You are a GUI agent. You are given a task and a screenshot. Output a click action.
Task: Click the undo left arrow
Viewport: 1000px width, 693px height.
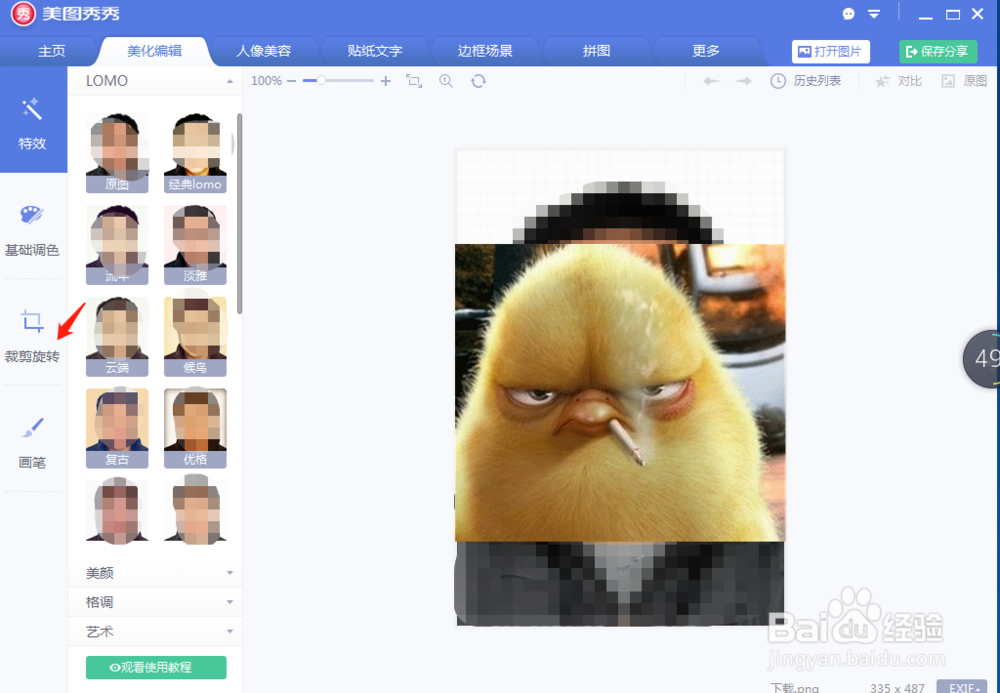(x=711, y=81)
